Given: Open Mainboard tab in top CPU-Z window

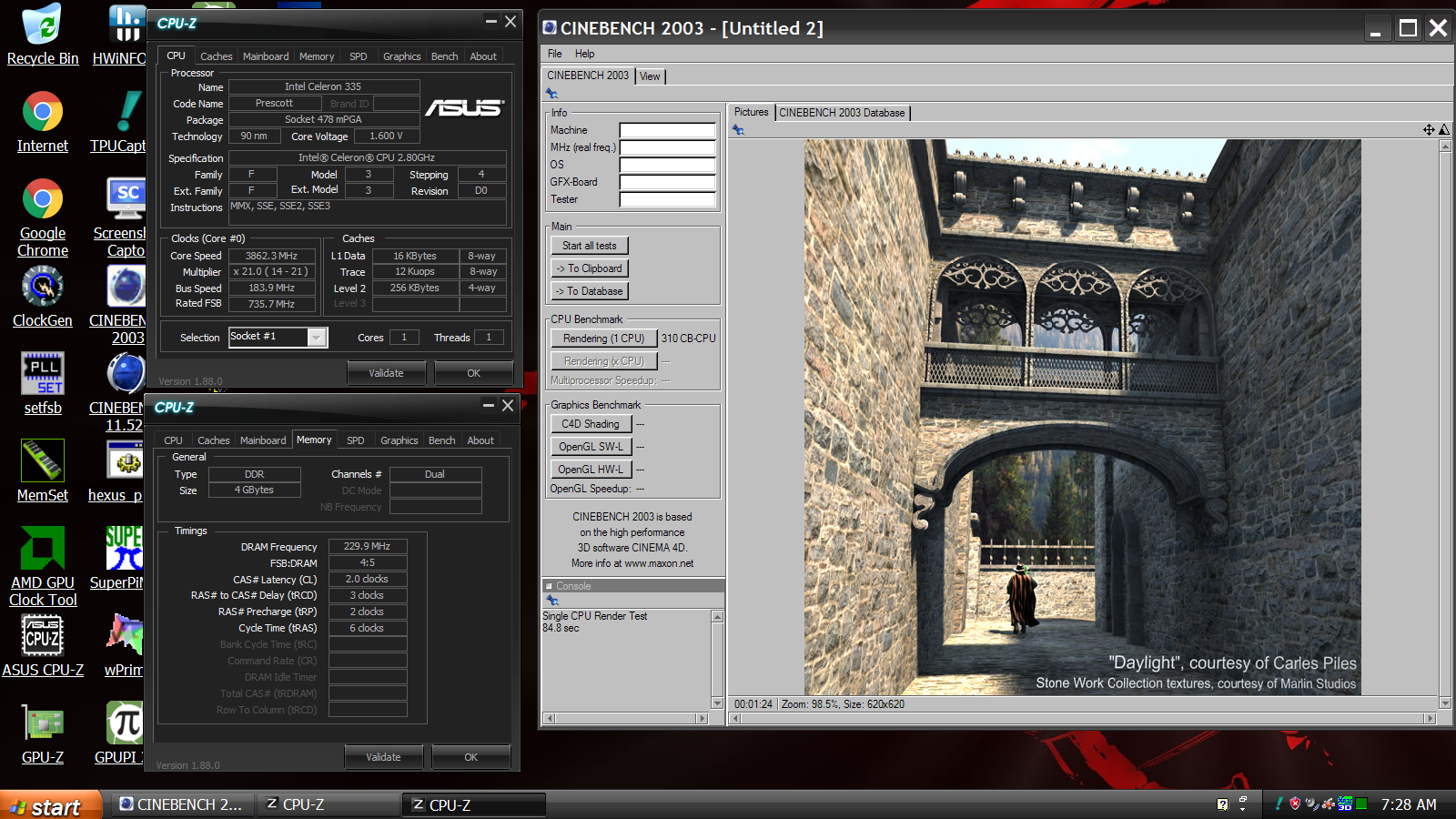Looking at the screenshot, I should pyautogui.click(x=266, y=56).
